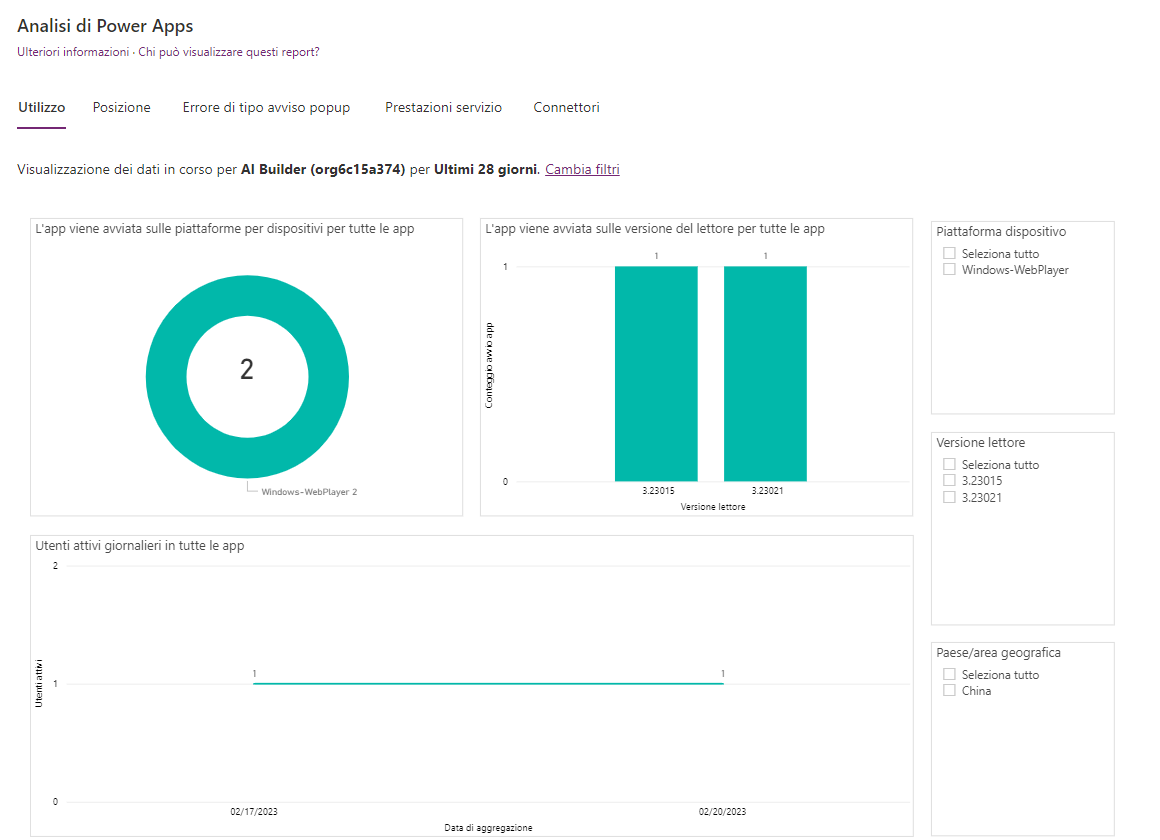Tick Seleziona tutto under Versione lettore
This screenshot has height=840, width=1160.
coord(950,465)
